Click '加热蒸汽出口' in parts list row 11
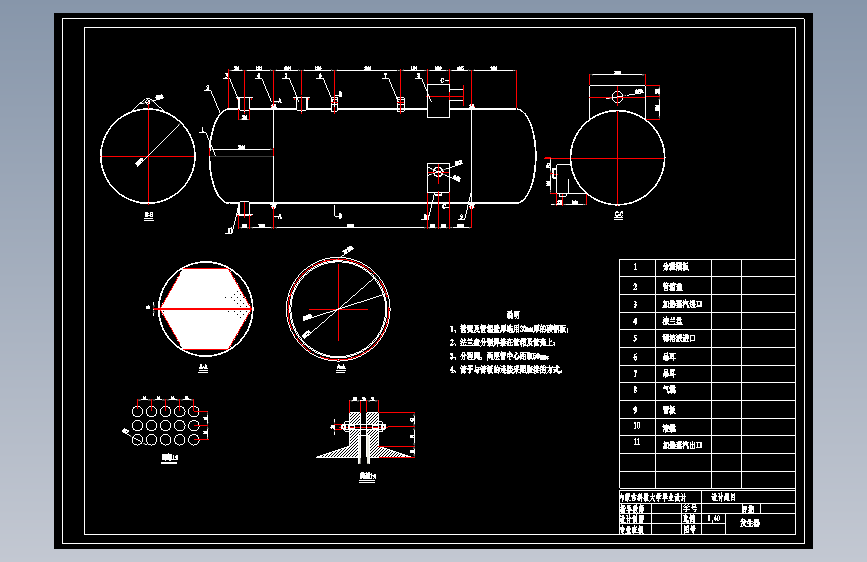This screenshot has width=867, height=562. tap(682, 445)
